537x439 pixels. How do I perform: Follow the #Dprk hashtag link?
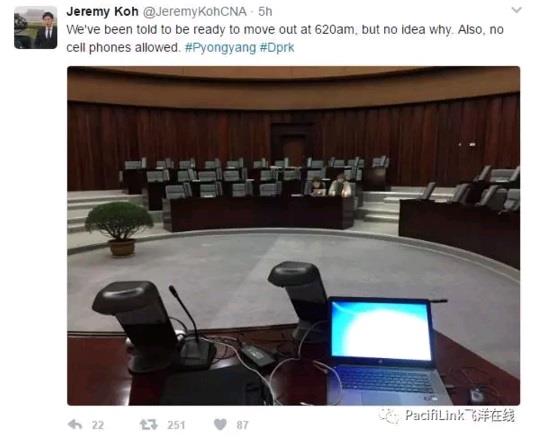[x=277, y=48]
